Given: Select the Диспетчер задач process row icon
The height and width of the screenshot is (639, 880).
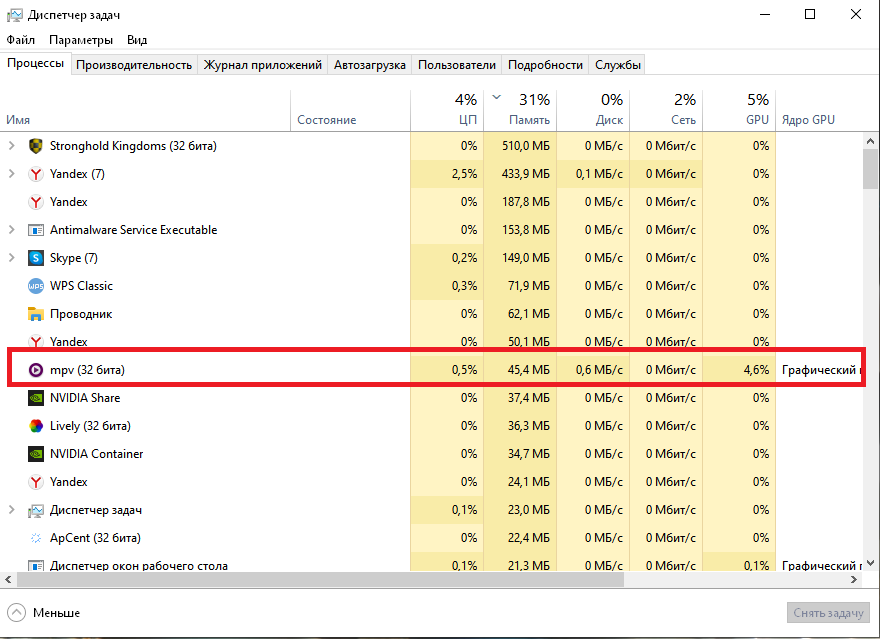Looking at the screenshot, I should click(36, 511).
